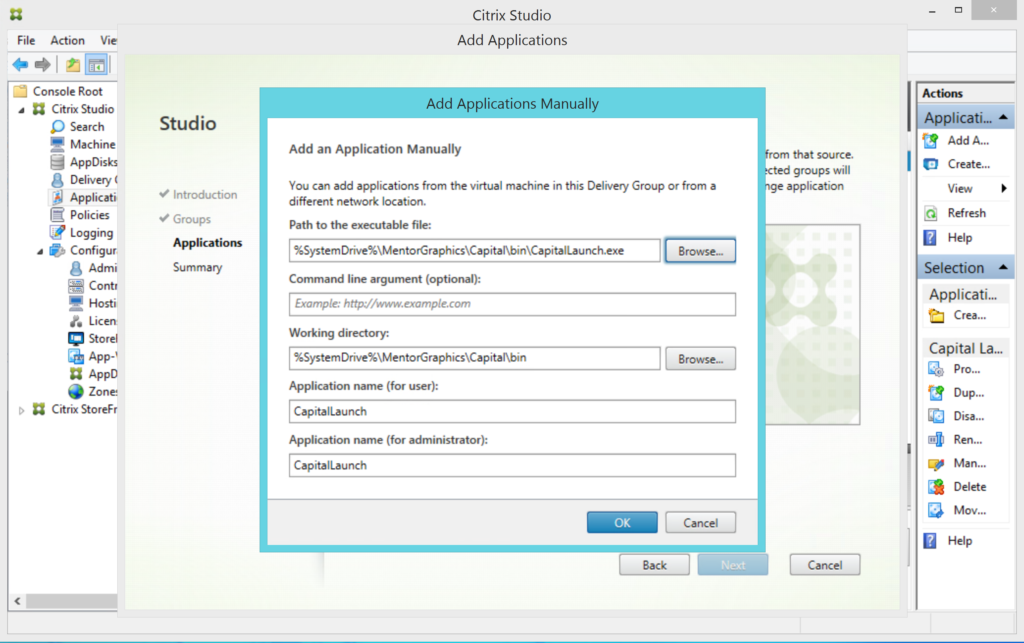Click the Command line argument field
This screenshot has width=1024, height=643.
(x=512, y=304)
